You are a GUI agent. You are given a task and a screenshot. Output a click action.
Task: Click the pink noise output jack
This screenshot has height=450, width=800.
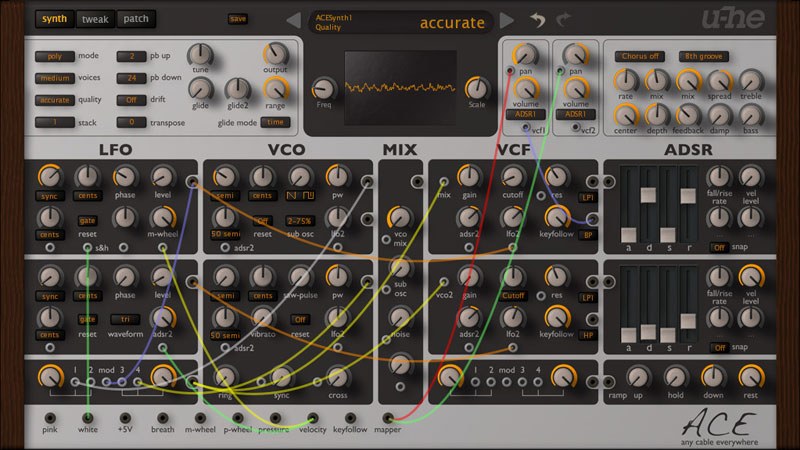point(49,418)
